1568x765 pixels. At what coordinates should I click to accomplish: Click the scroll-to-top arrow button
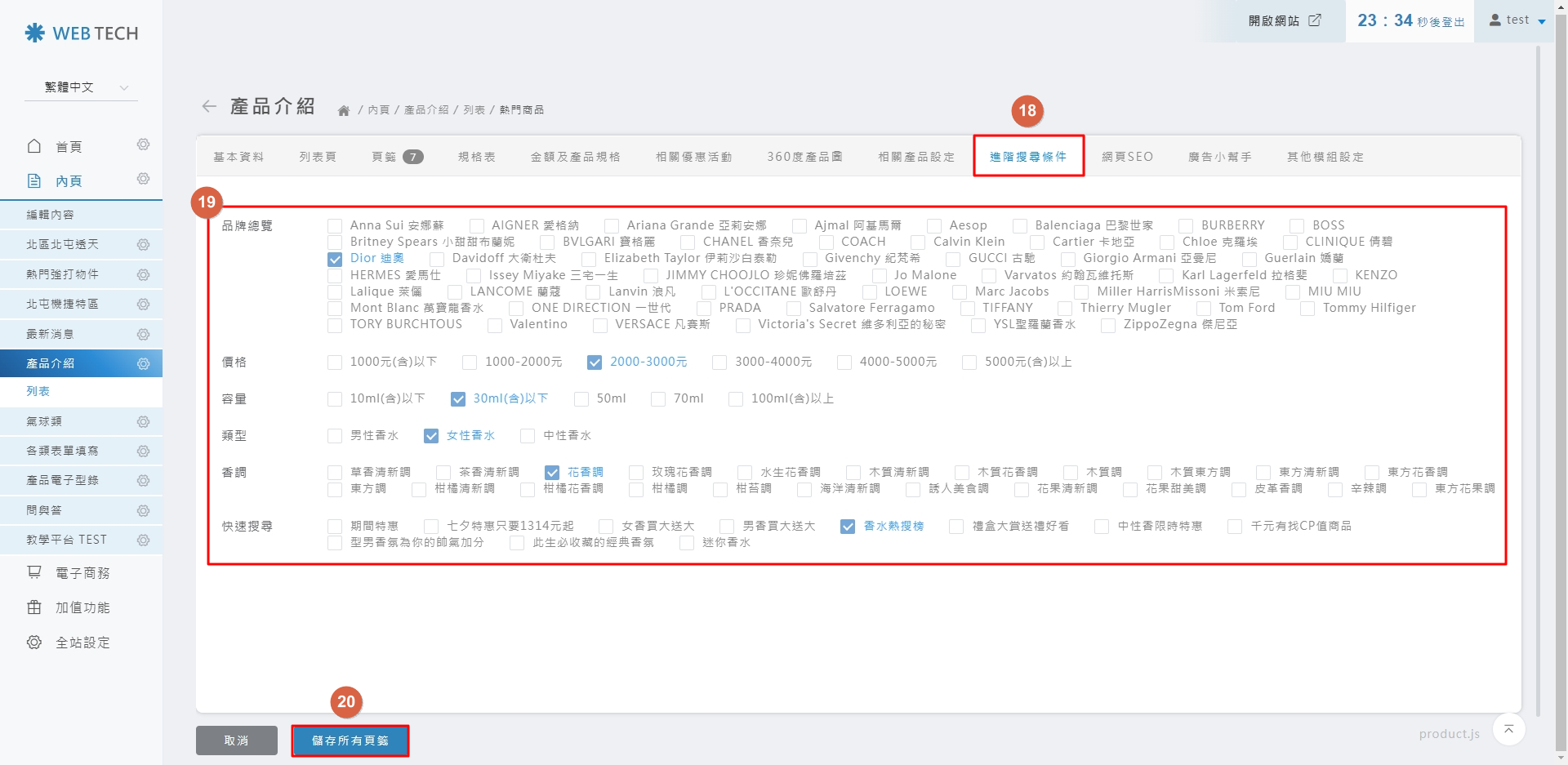click(1508, 729)
